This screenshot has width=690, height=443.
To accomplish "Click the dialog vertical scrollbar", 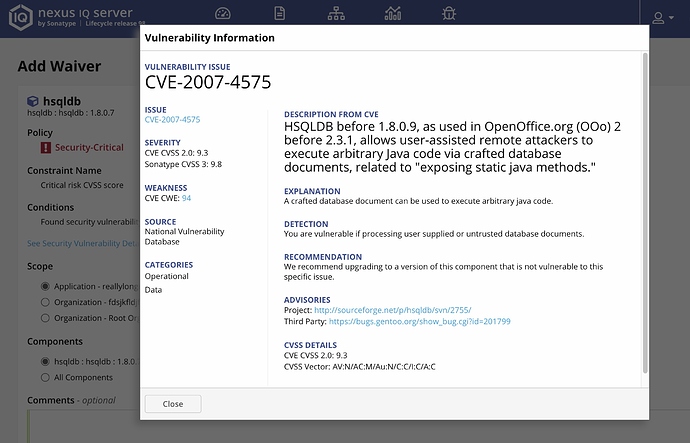I will (x=645, y=213).
